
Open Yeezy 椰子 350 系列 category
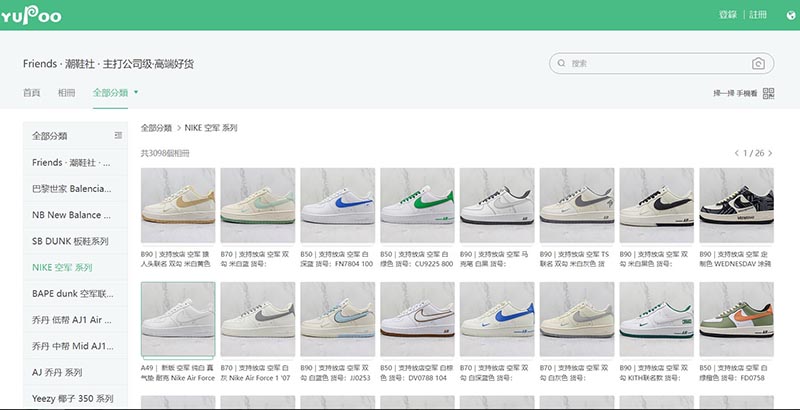(75, 398)
